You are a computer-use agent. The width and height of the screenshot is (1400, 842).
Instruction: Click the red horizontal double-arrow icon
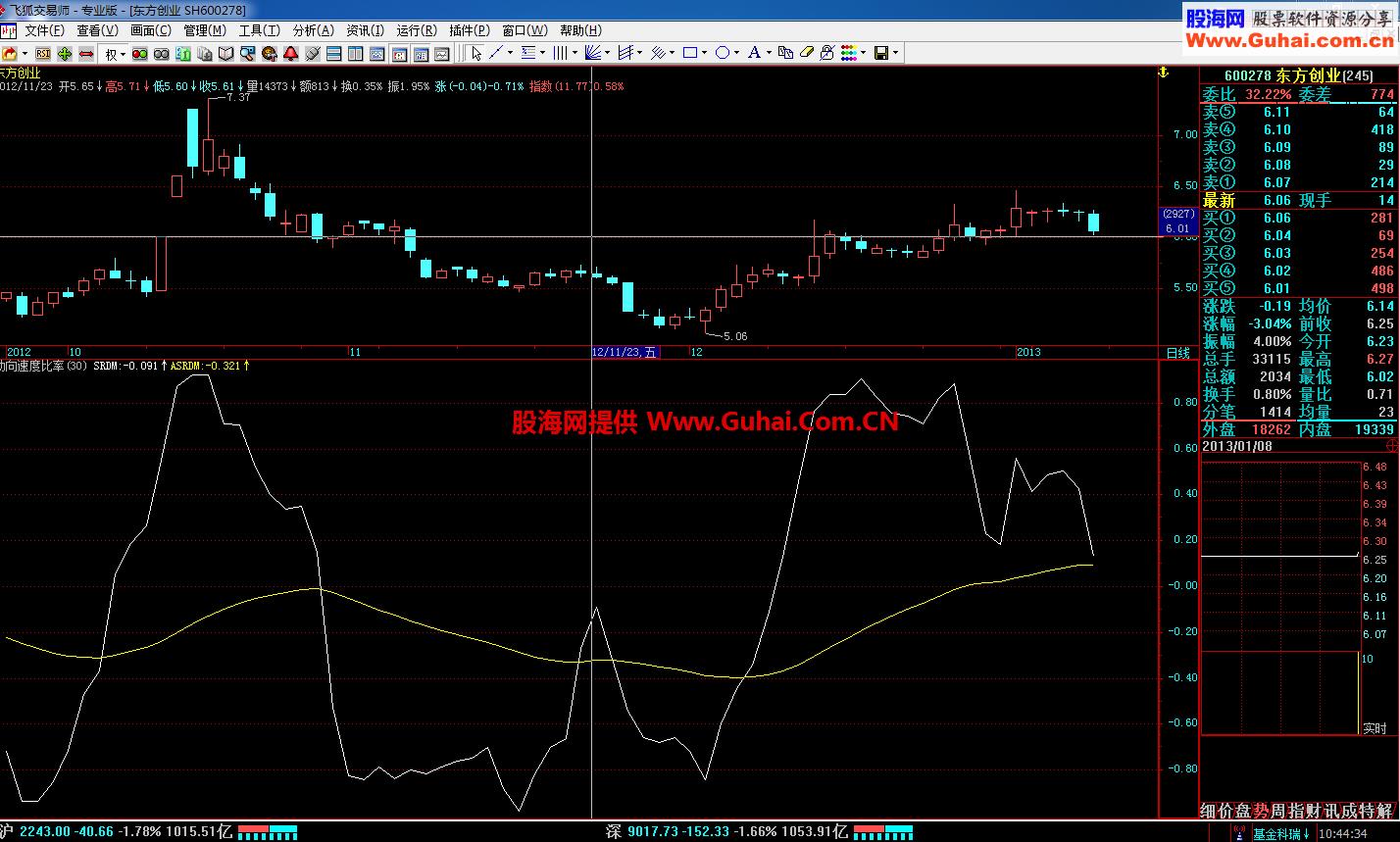pyautogui.click(x=86, y=53)
